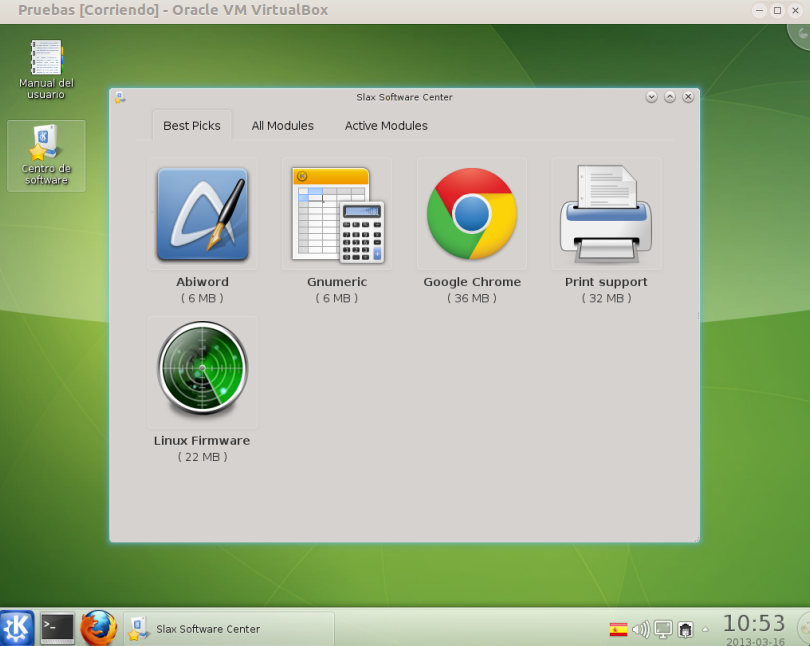Expand hidden system tray icons arrow
810x646 pixels.
point(705,630)
